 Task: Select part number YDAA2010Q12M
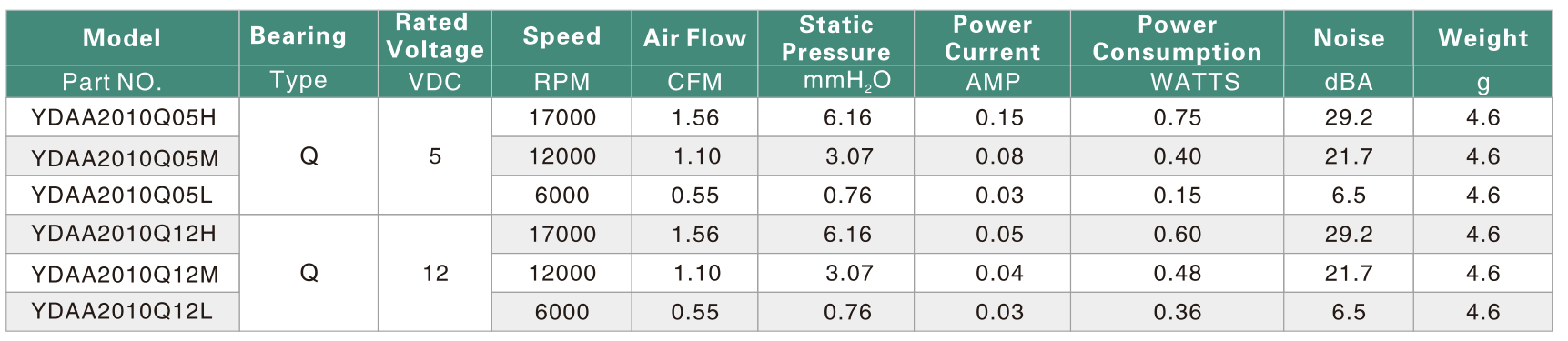tap(125, 275)
